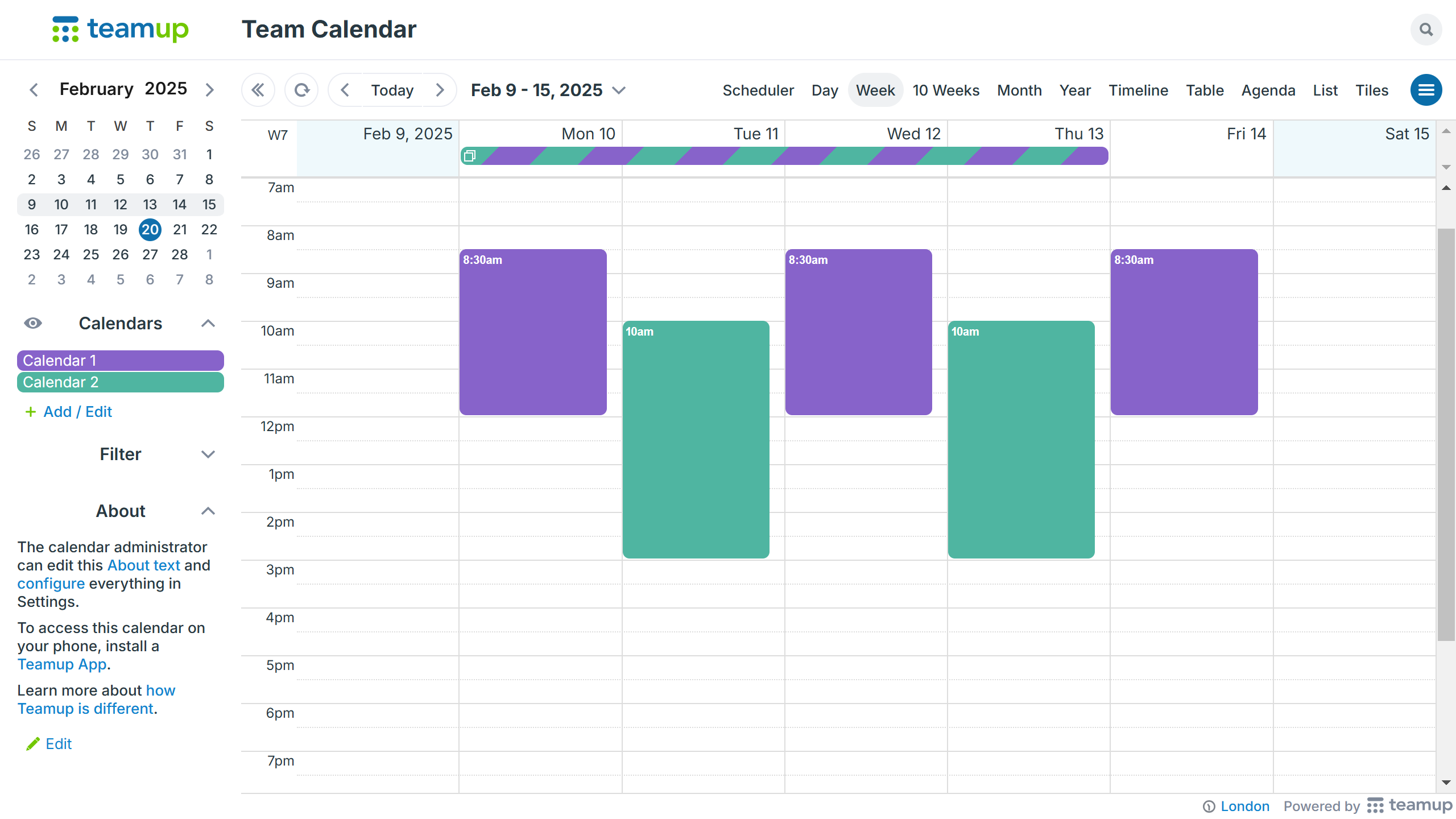Go to previous week arrow
This screenshot has width=1456, height=819.
point(345,90)
